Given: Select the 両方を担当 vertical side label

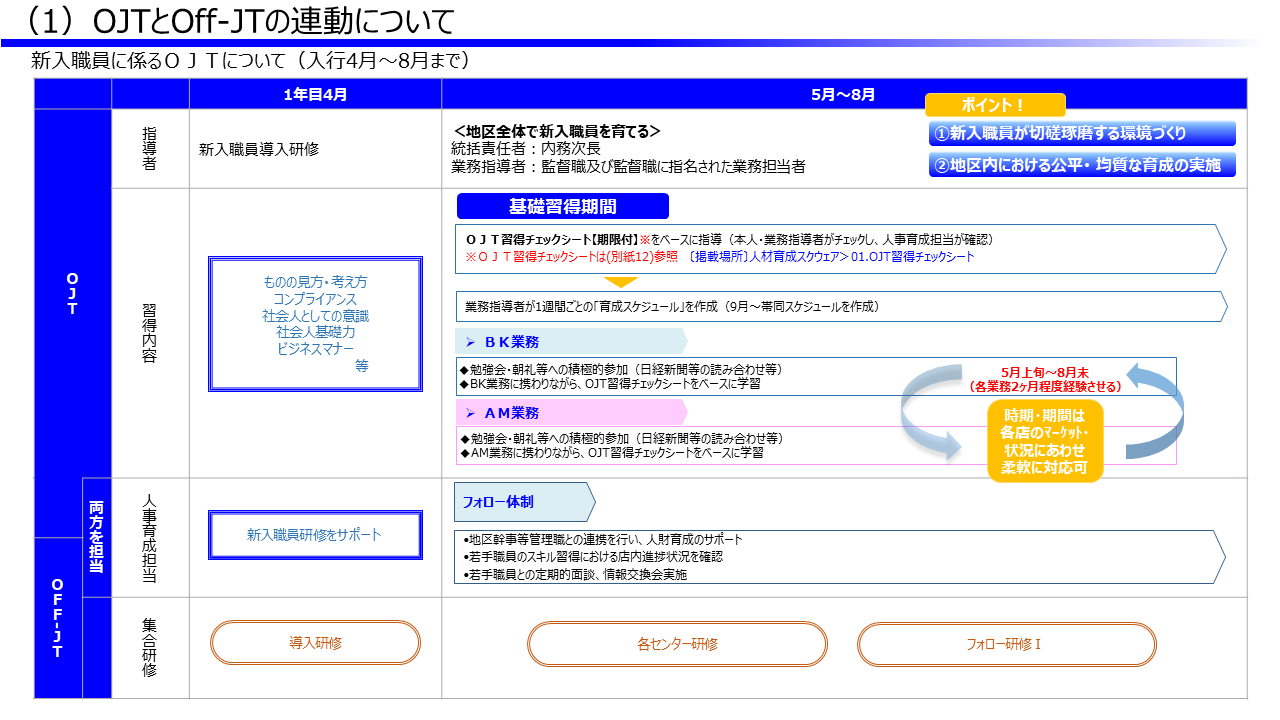Looking at the screenshot, I should [x=96, y=538].
